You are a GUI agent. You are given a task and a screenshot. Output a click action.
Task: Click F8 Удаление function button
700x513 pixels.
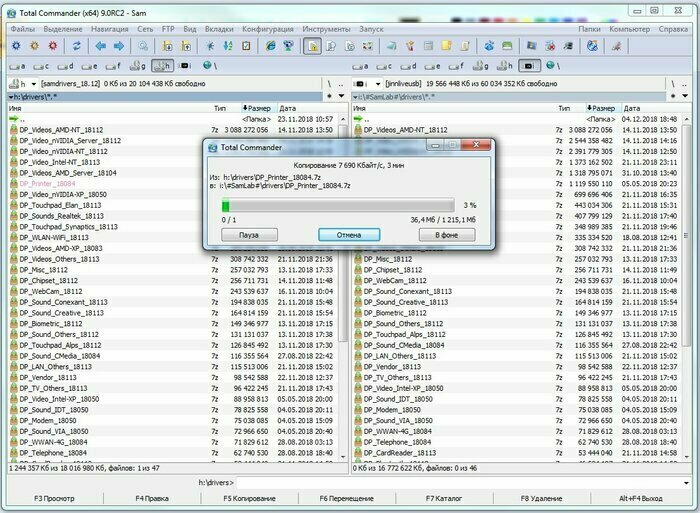[542, 498]
